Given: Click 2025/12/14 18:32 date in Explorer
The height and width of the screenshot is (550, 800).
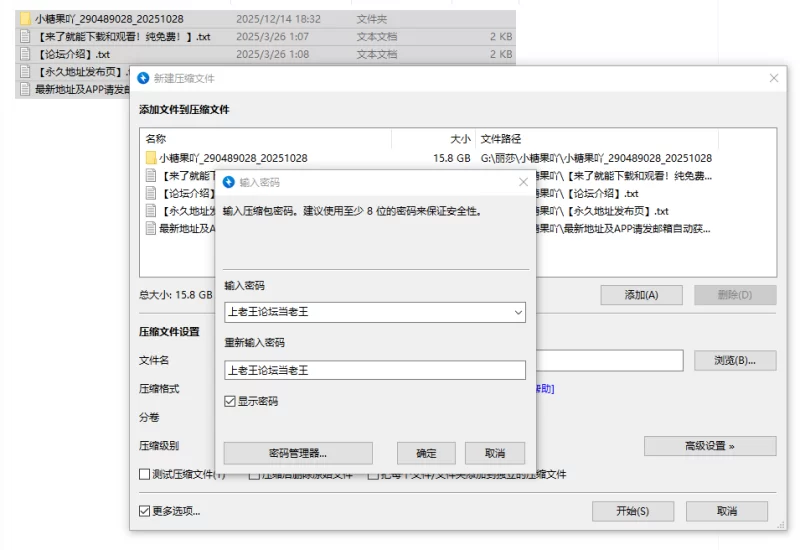Looking at the screenshot, I should click(x=279, y=19).
